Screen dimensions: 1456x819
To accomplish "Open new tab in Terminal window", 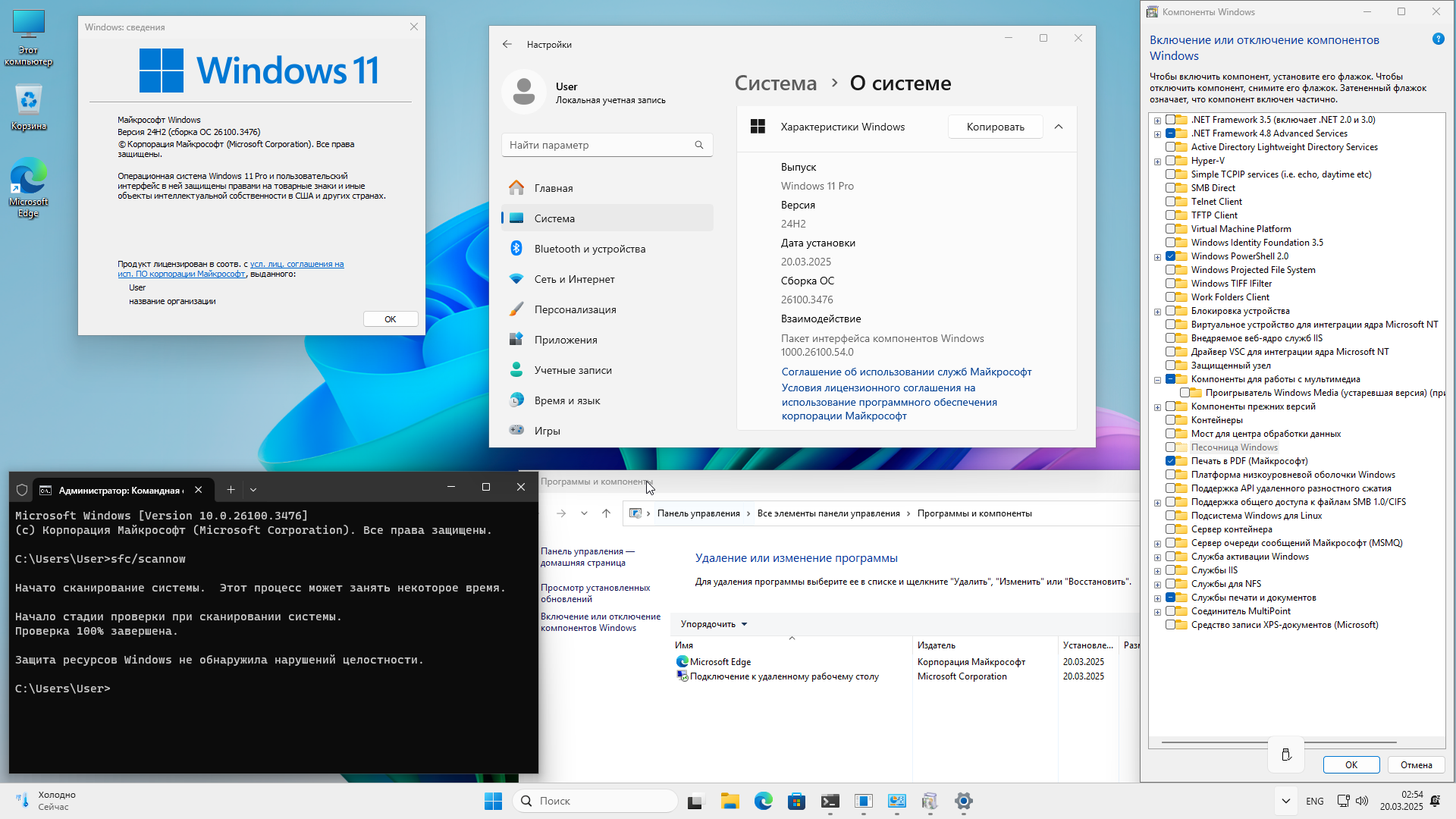I will pos(231,490).
